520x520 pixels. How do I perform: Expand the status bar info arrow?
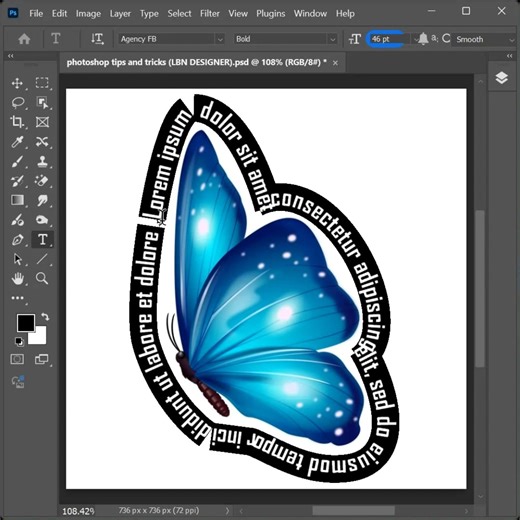(227, 510)
